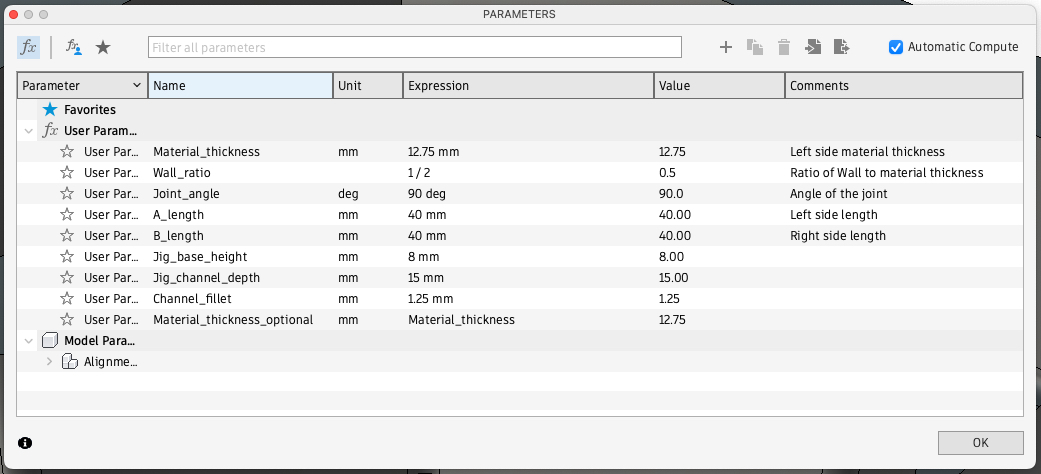1041x474 pixels.
Task: Toggle the Automatic Compute checkbox
Action: pyautogui.click(x=896, y=47)
